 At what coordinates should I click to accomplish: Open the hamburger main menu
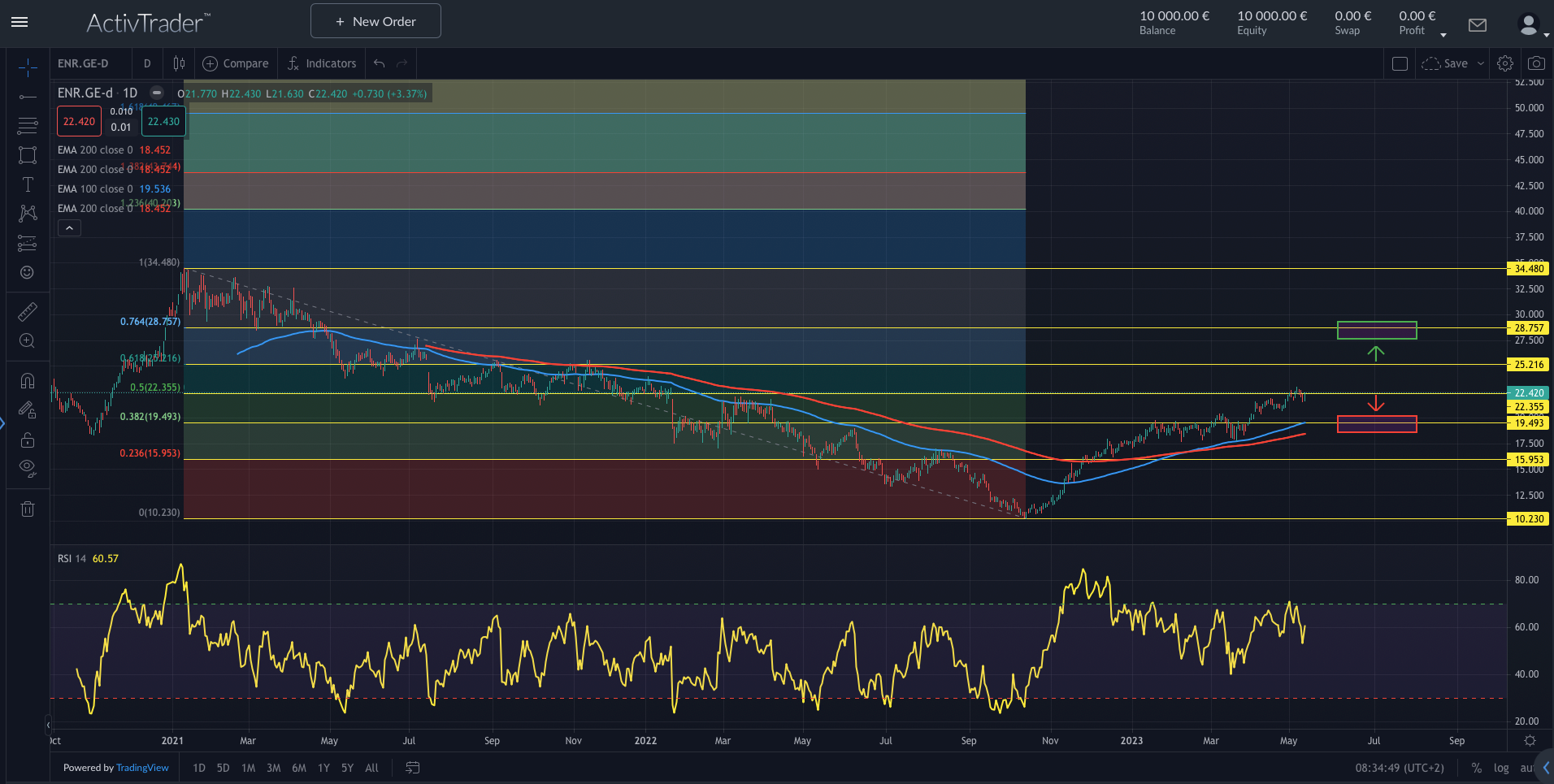pos(20,22)
